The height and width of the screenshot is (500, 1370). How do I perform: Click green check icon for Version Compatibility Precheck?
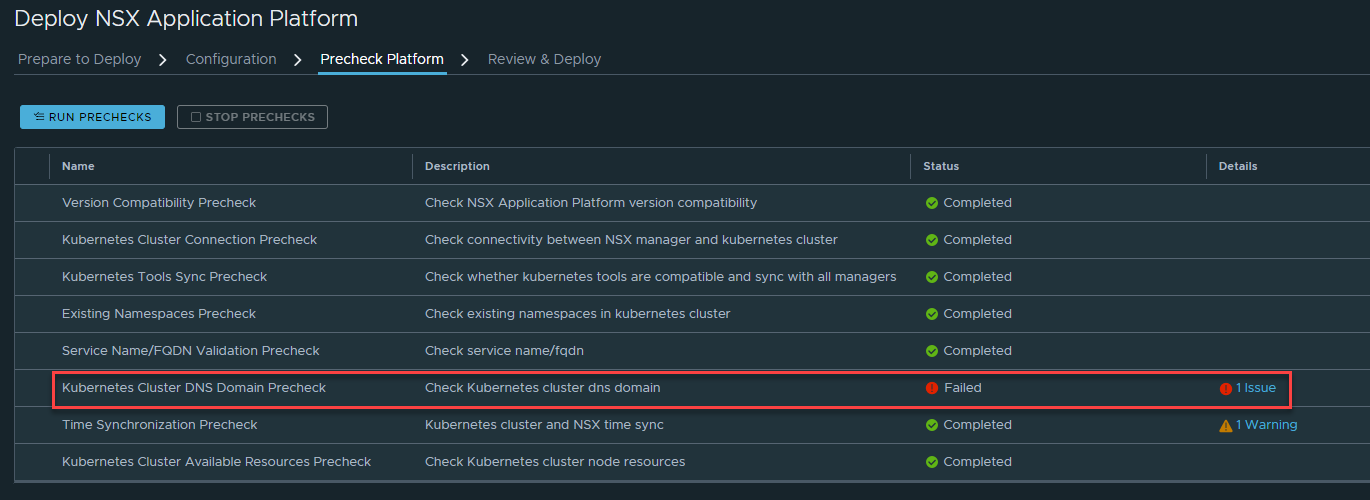(x=932, y=203)
